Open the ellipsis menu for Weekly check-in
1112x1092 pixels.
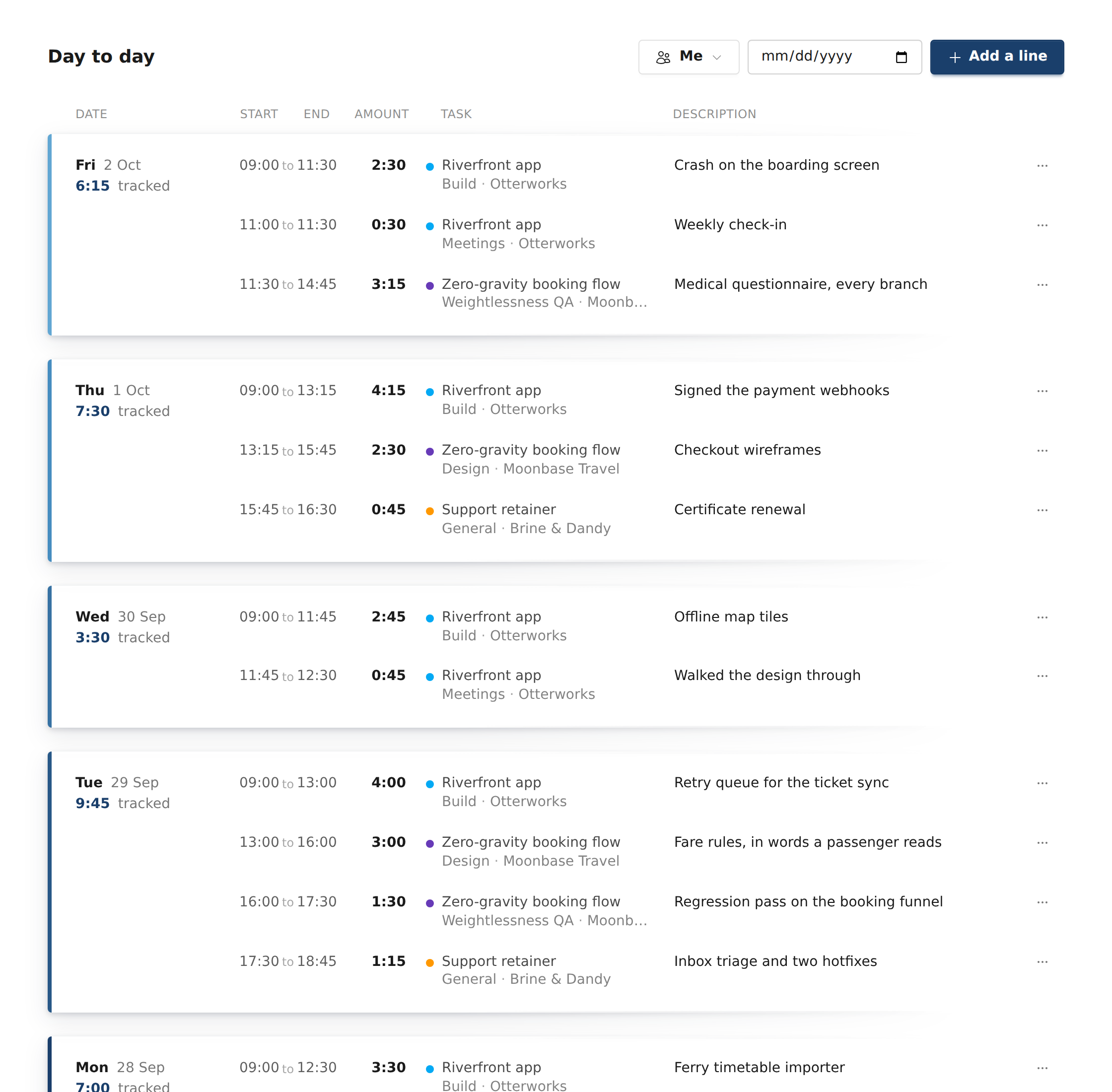point(1042,225)
